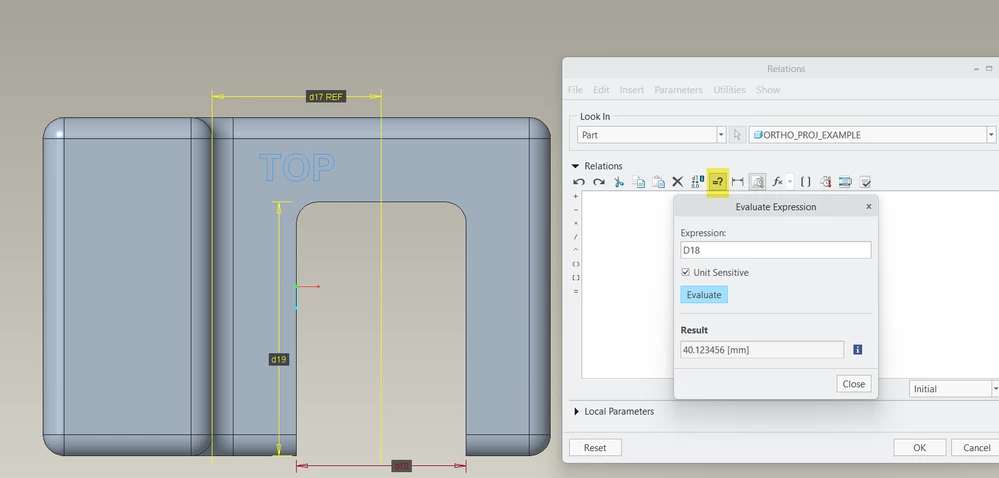Screen dimensions: 999x478
Task: Select the d18 dimension label
Action: coord(401,467)
